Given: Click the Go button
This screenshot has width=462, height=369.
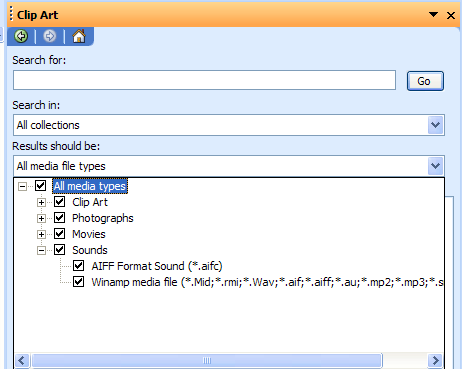Looking at the screenshot, I should click(425, 81).
